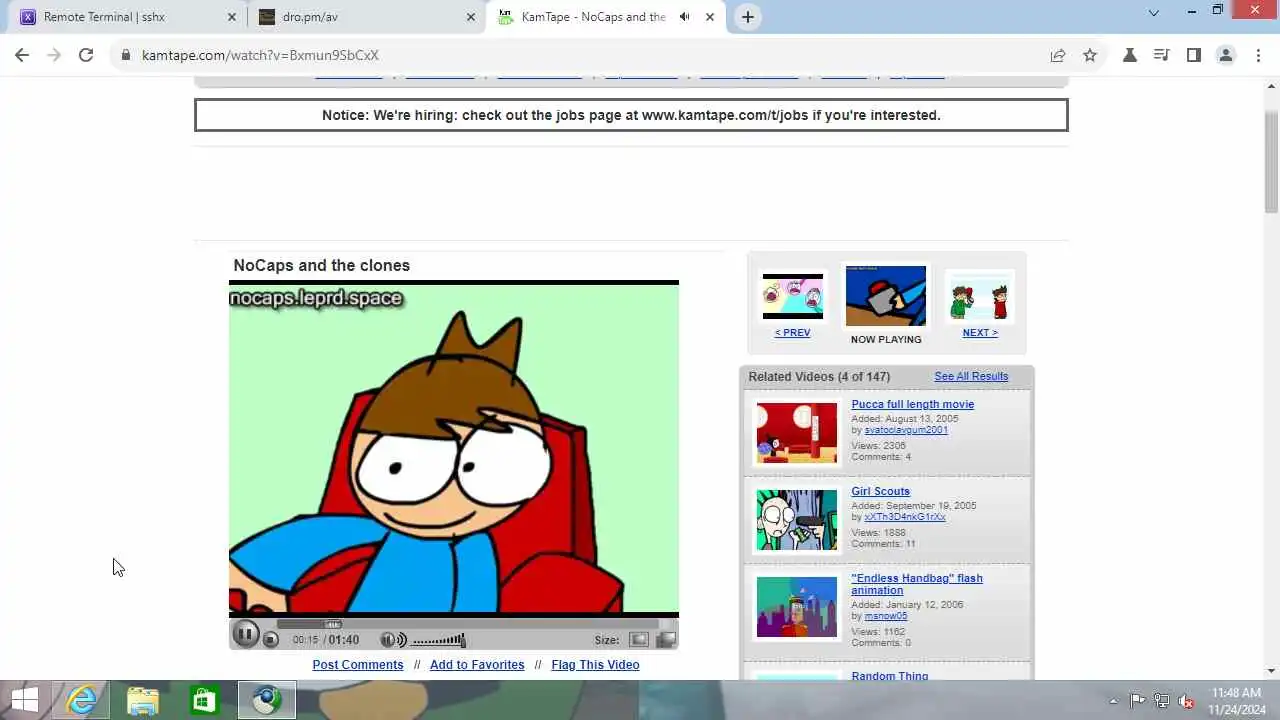Open the Action Center flag icon
Viewport: 1280px width, 720px height.
click(1137, 701)
